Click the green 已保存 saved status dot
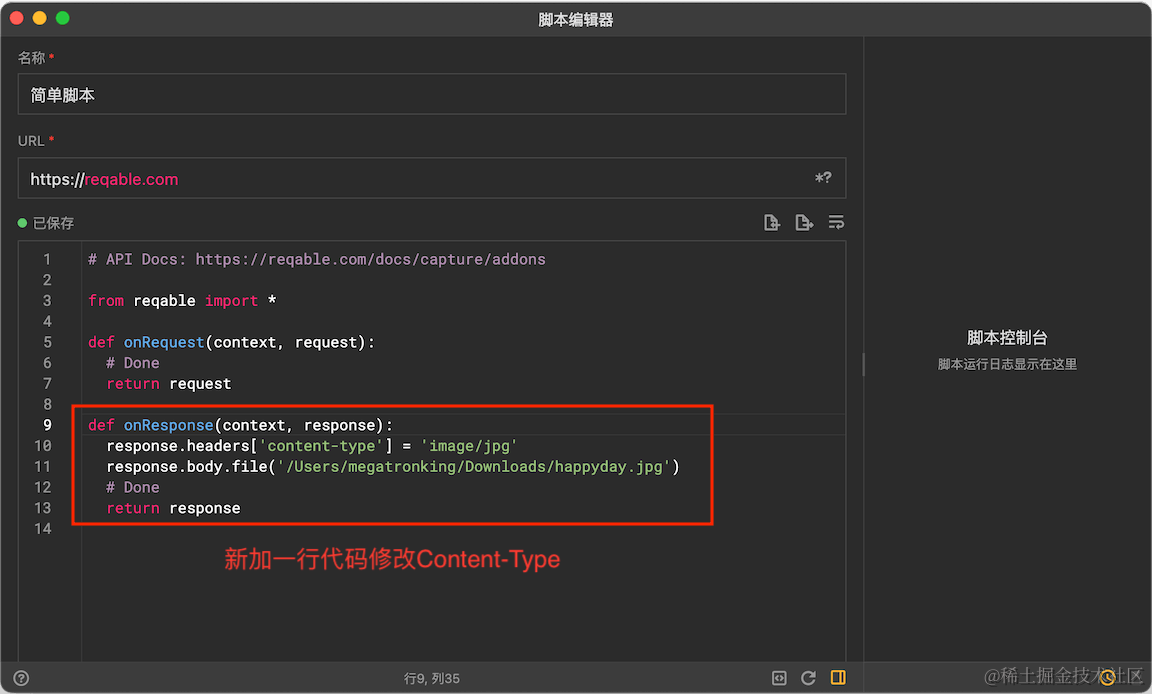Screen dimensions: 1152x694 pos(22,223)
